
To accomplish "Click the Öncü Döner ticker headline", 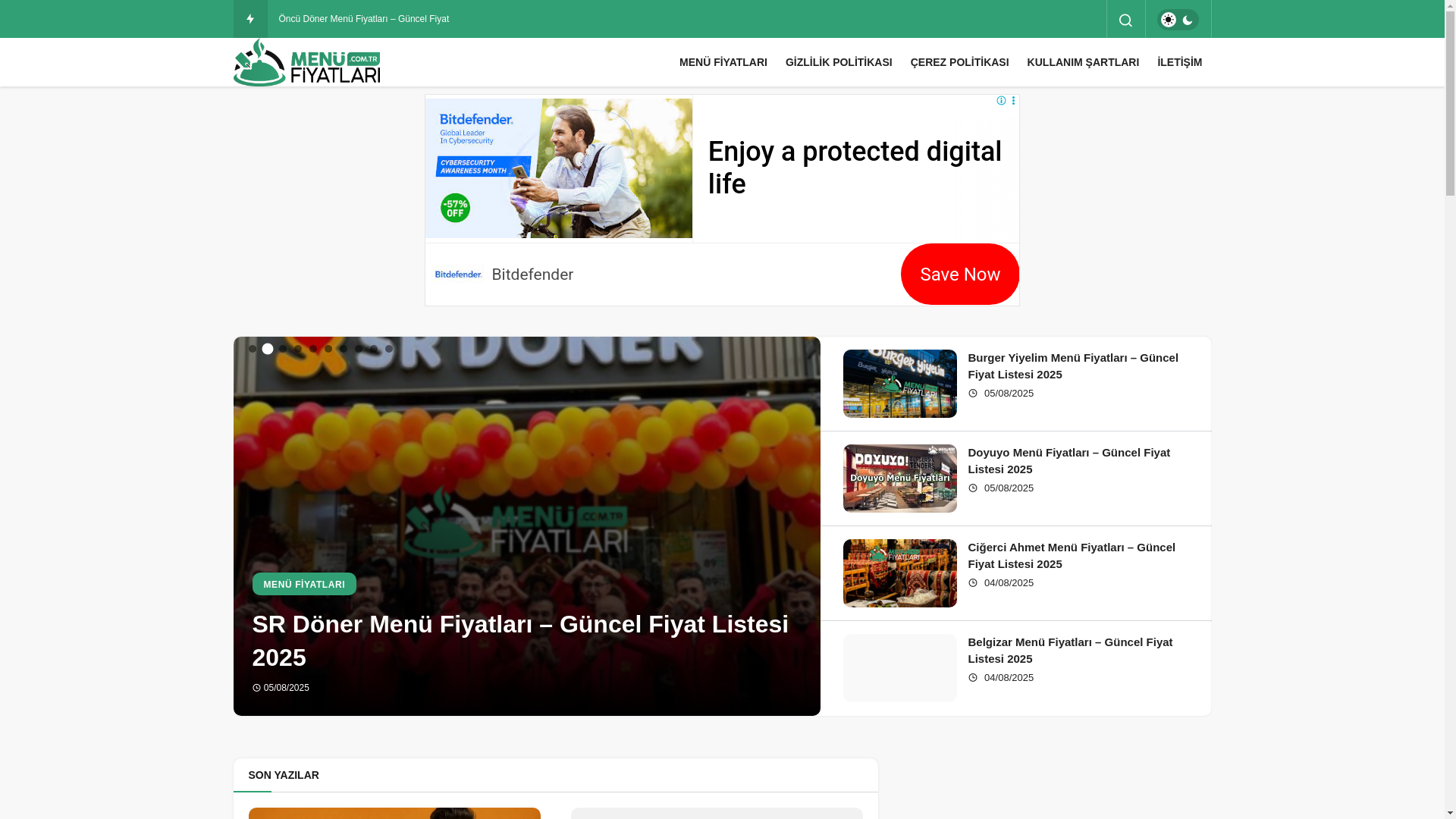I will click(364, 19).
